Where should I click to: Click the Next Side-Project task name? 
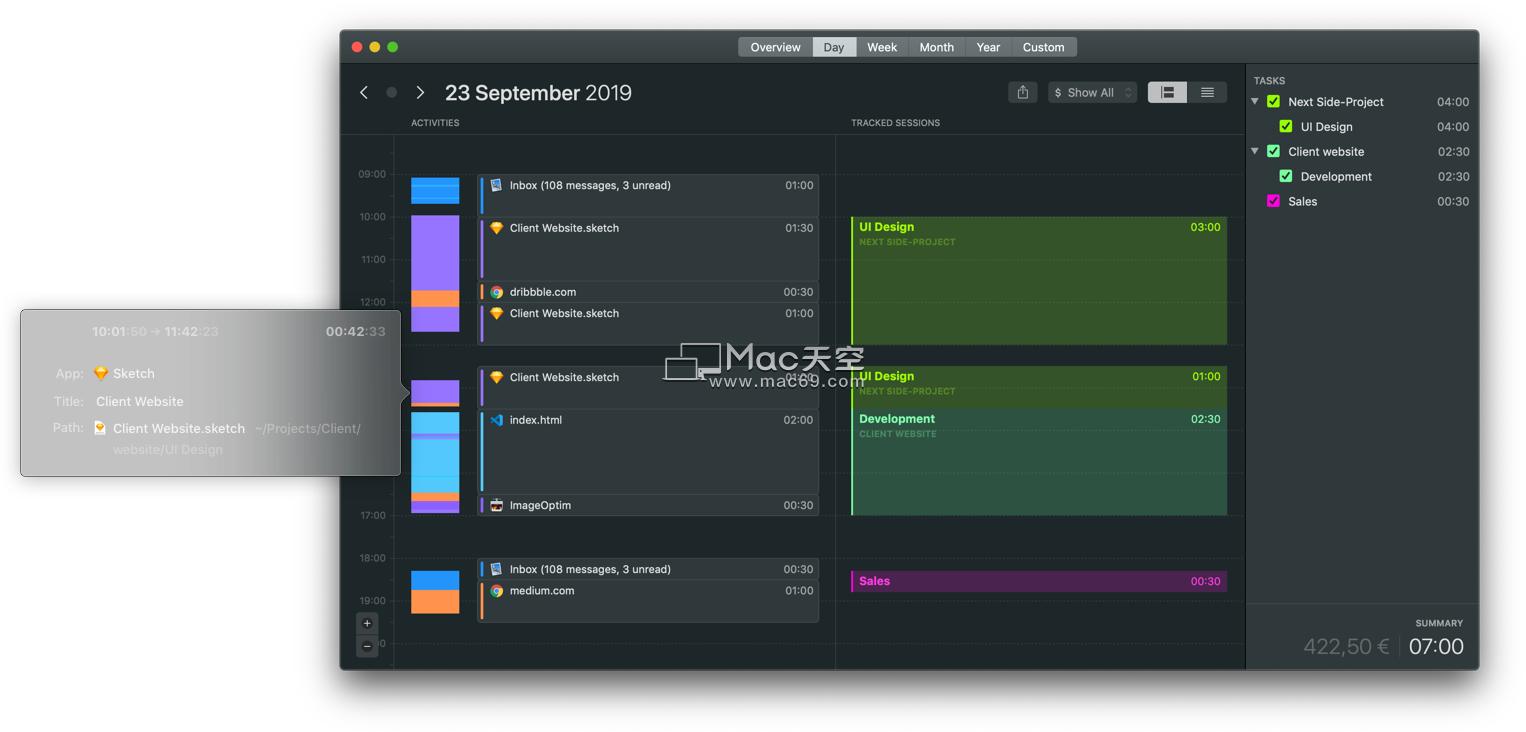1336,102
